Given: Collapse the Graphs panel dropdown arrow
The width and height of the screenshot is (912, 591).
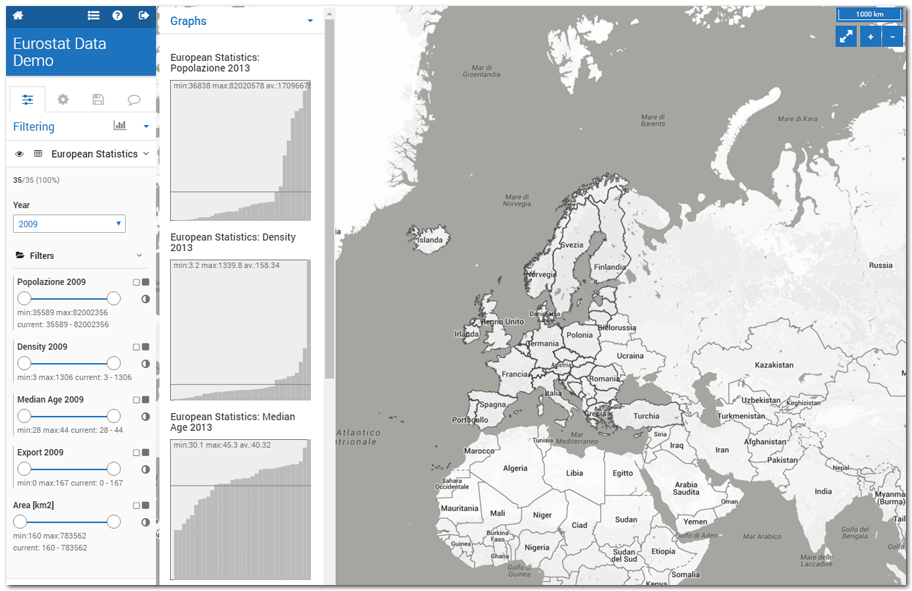Looking at the screenshot, I should [x=310, y=21].
